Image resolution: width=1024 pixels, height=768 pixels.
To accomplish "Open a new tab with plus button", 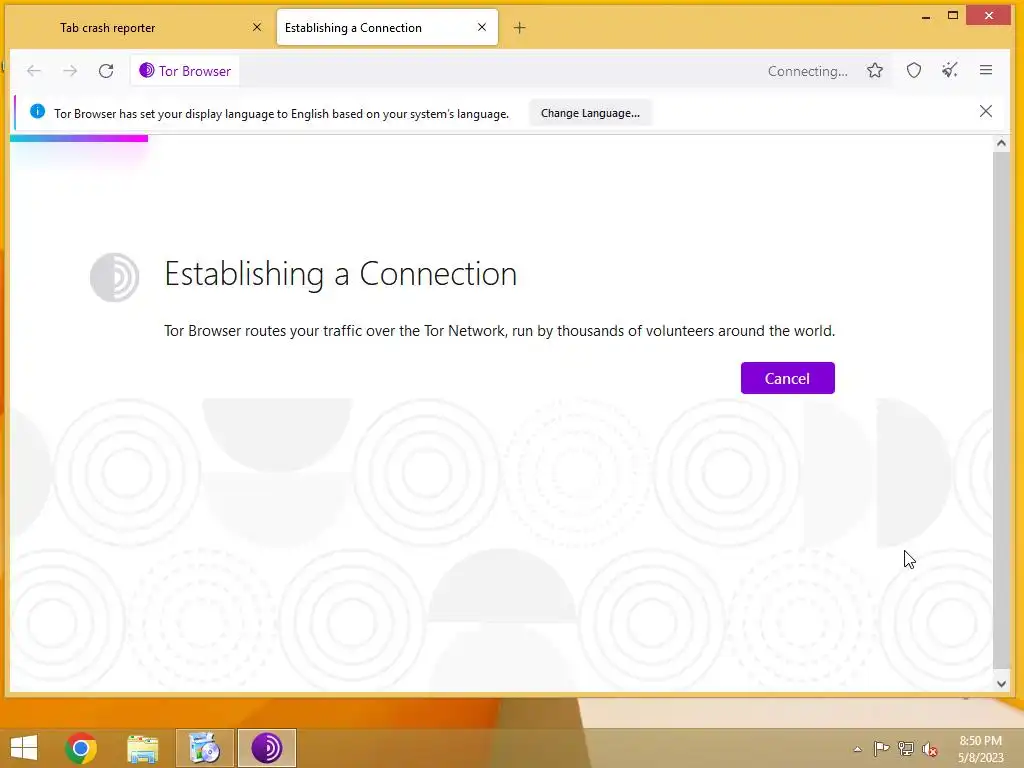I will tap(519, 27).
